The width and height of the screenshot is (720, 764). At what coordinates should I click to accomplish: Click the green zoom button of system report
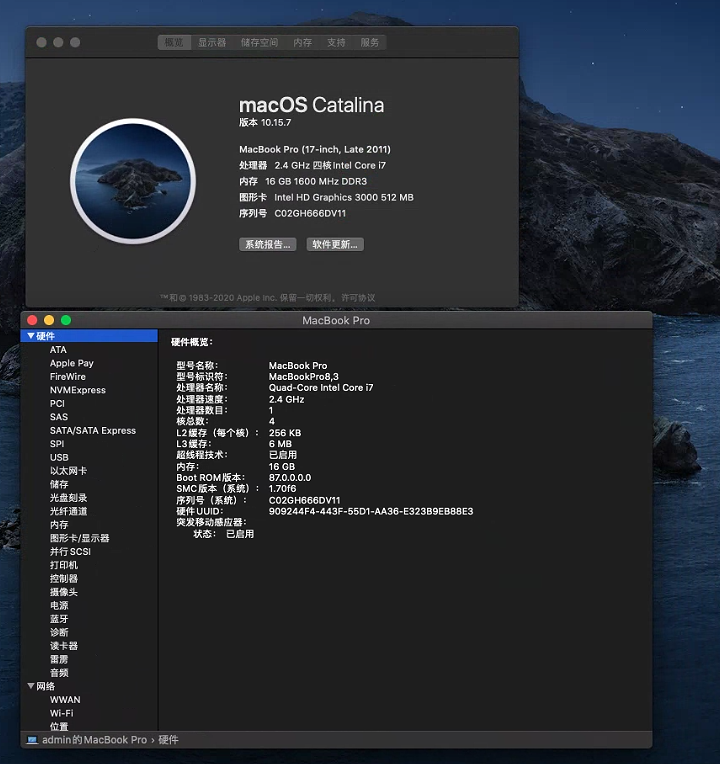point(66,320)
